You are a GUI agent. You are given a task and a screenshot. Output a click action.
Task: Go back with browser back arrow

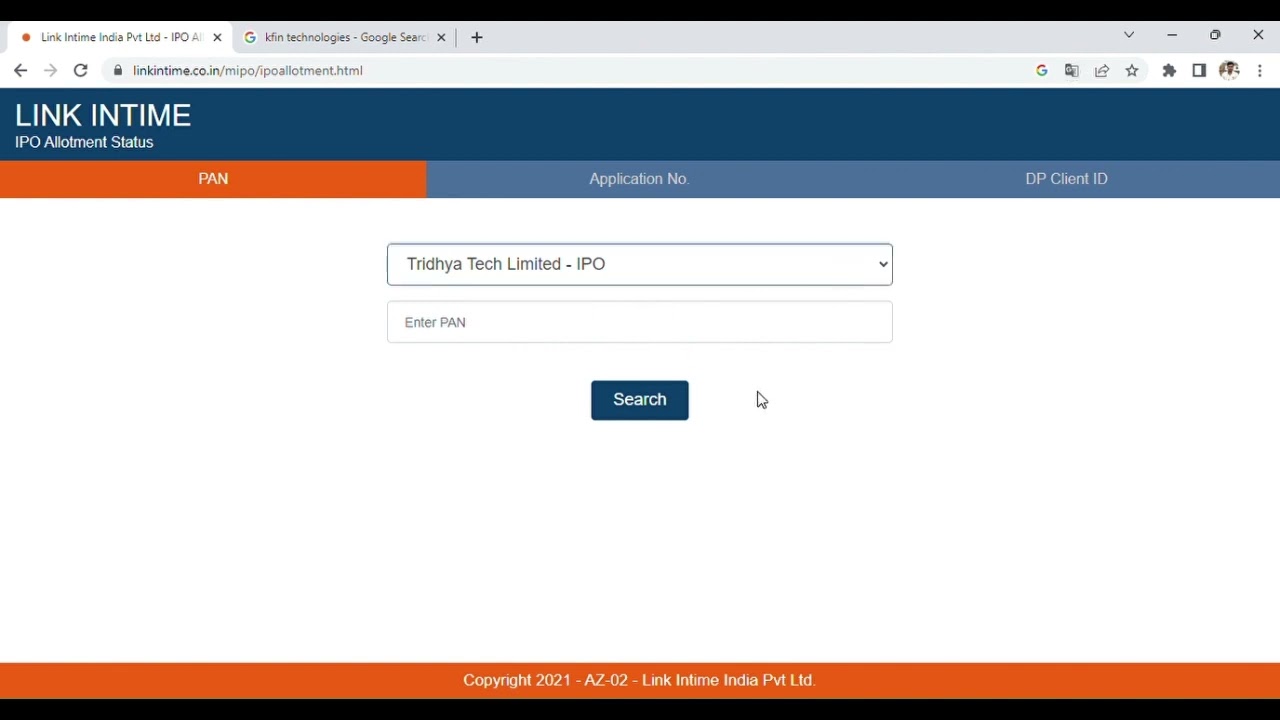(20, 71)
